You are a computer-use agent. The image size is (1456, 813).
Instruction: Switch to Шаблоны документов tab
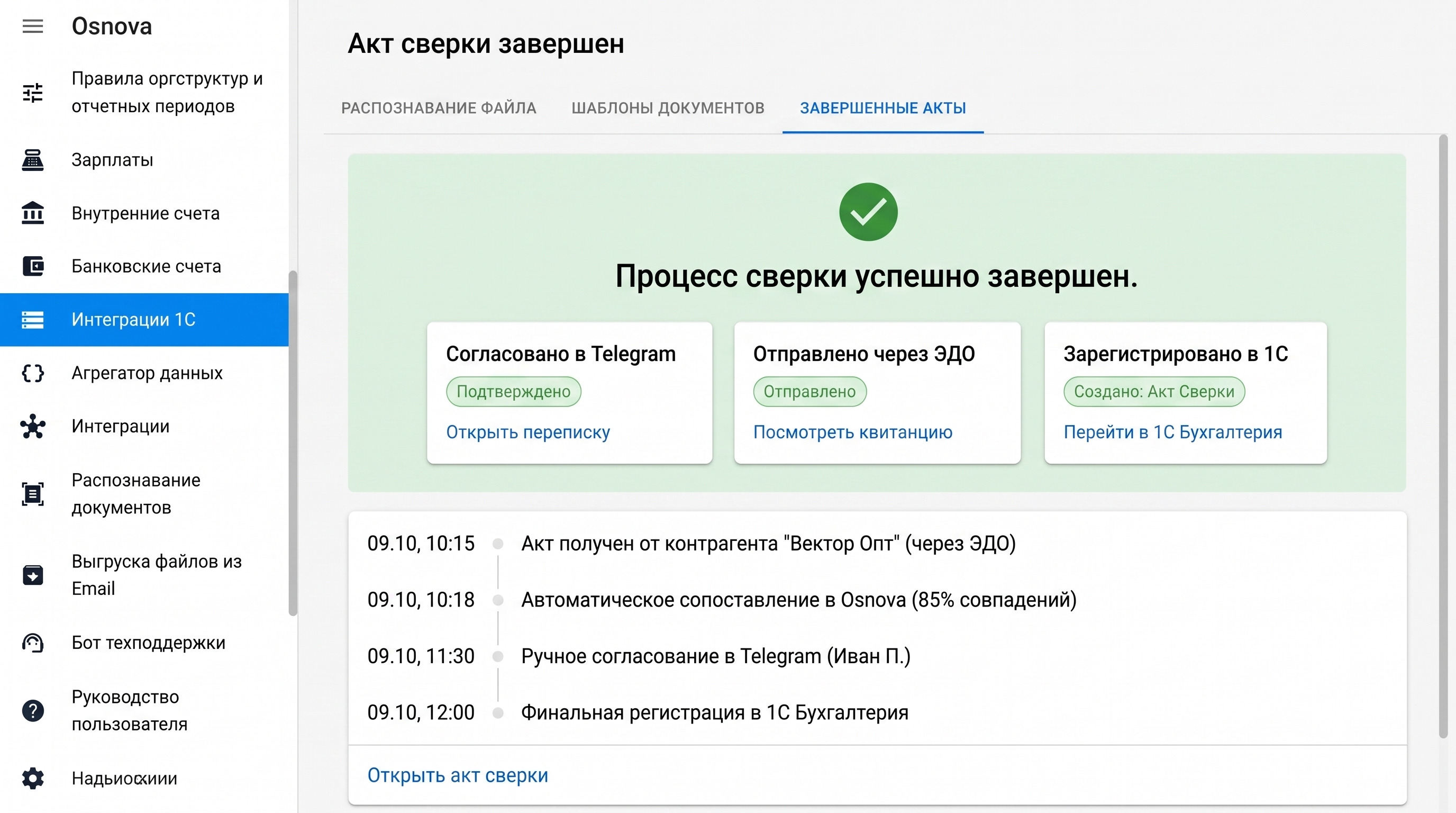[x=668, y=108]
